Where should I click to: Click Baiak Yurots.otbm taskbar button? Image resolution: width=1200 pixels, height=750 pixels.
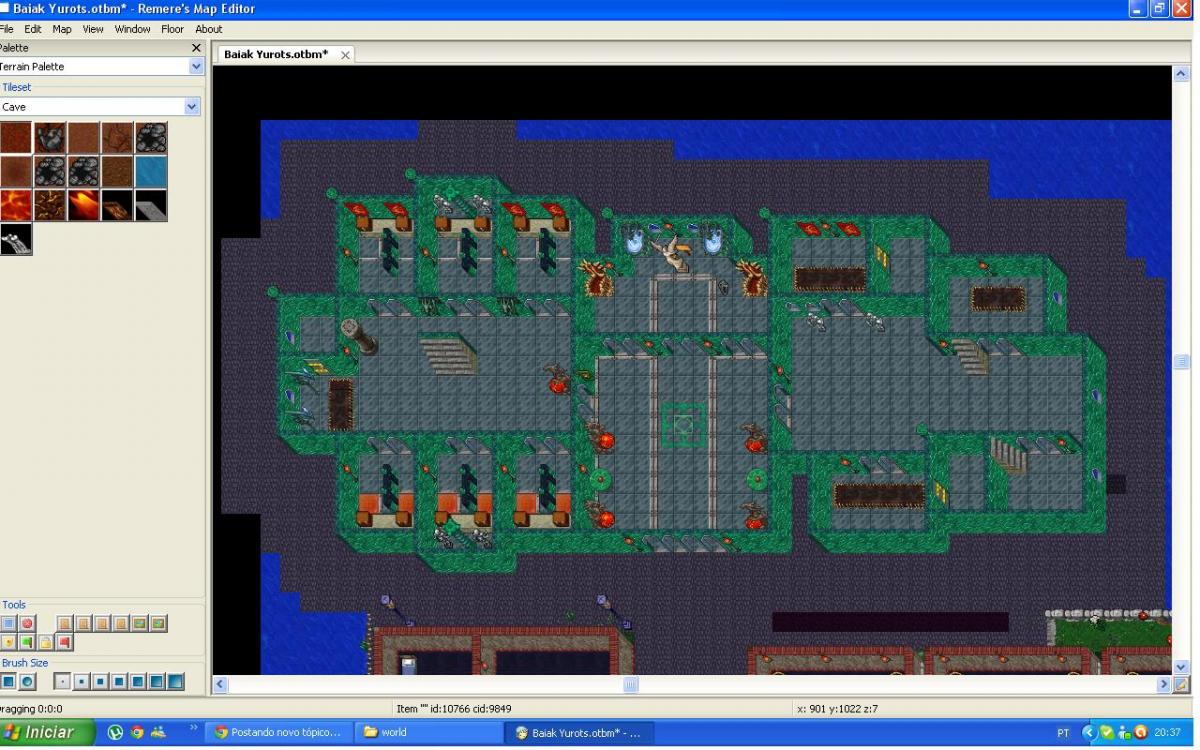click(x=578, y=732)
